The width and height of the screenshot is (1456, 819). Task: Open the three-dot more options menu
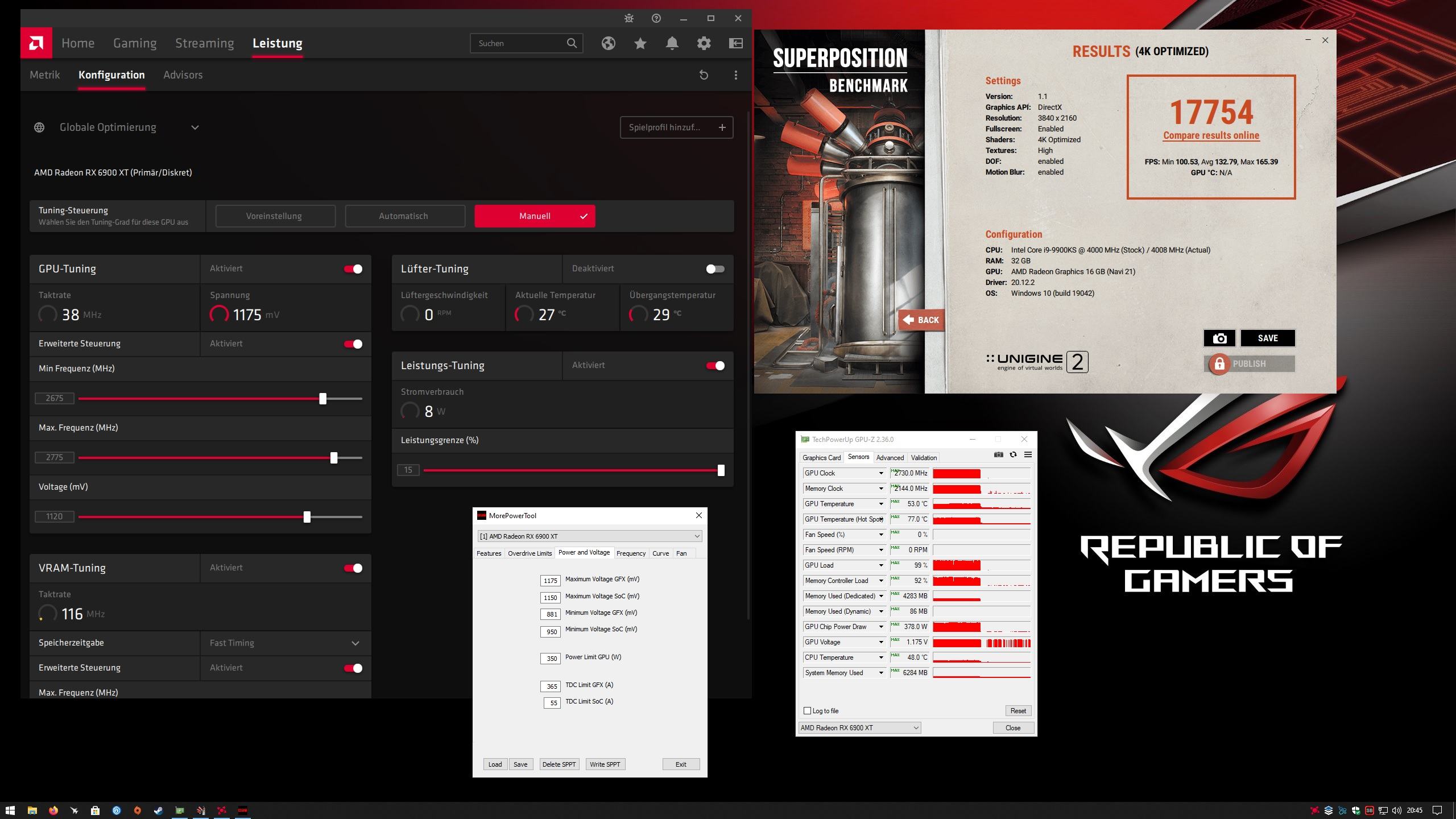(736, 75)
